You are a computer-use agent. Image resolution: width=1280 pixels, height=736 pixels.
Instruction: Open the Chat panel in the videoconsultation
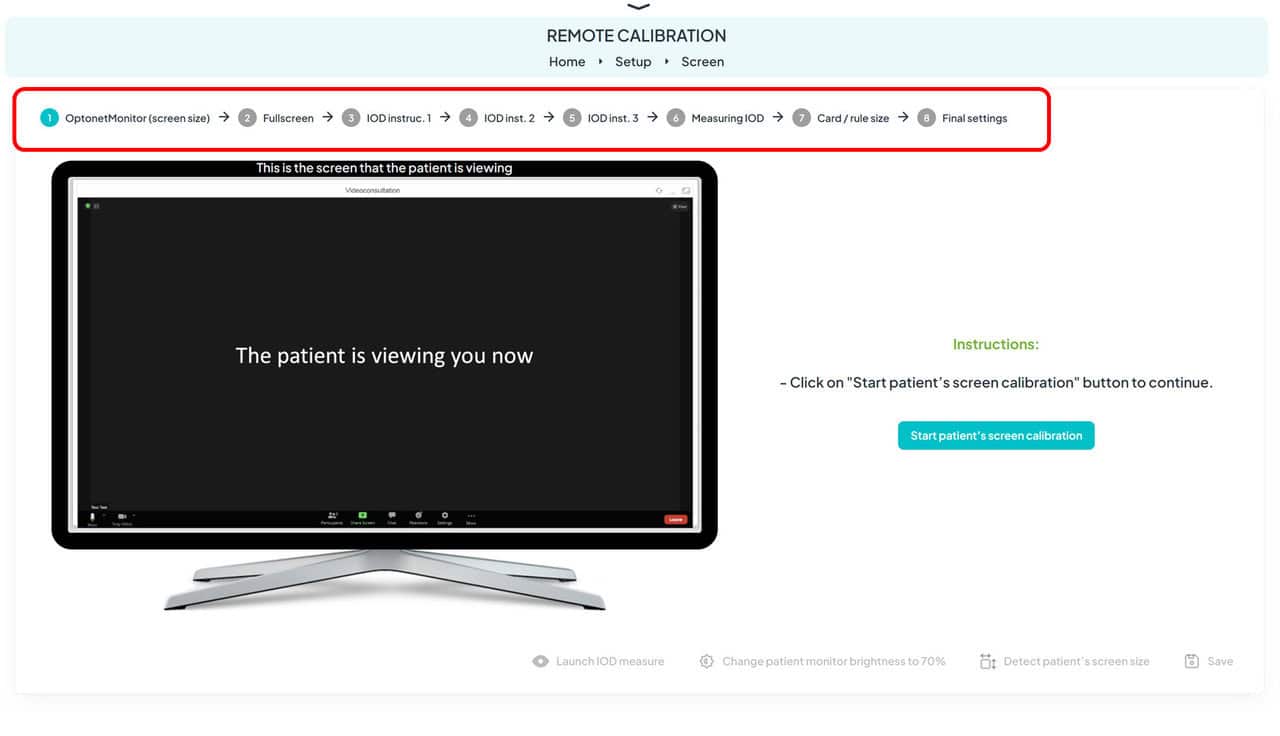(x=393, y=517)
